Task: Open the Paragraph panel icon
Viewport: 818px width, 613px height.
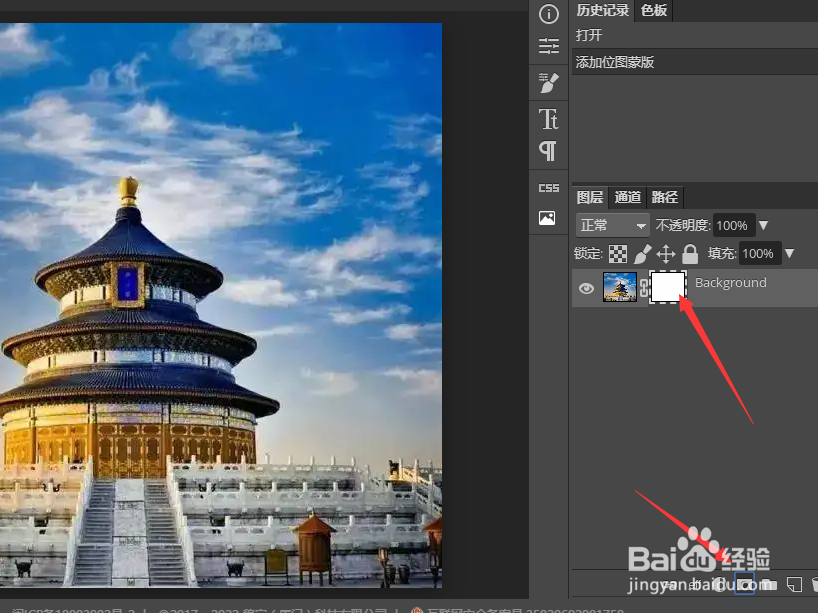Action: click(x=548, y=151)
